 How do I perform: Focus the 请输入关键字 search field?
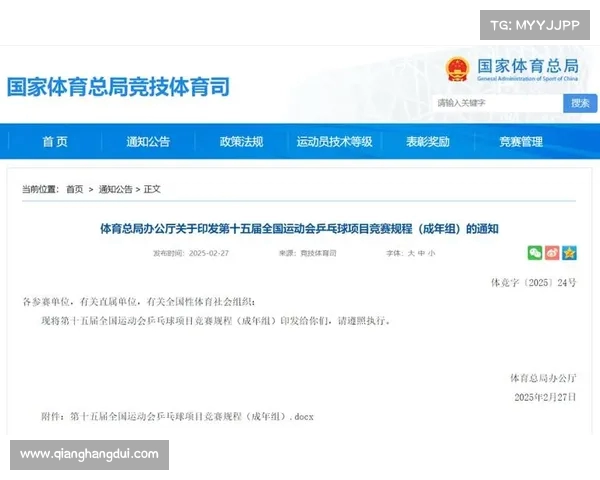tap(498, 103)
